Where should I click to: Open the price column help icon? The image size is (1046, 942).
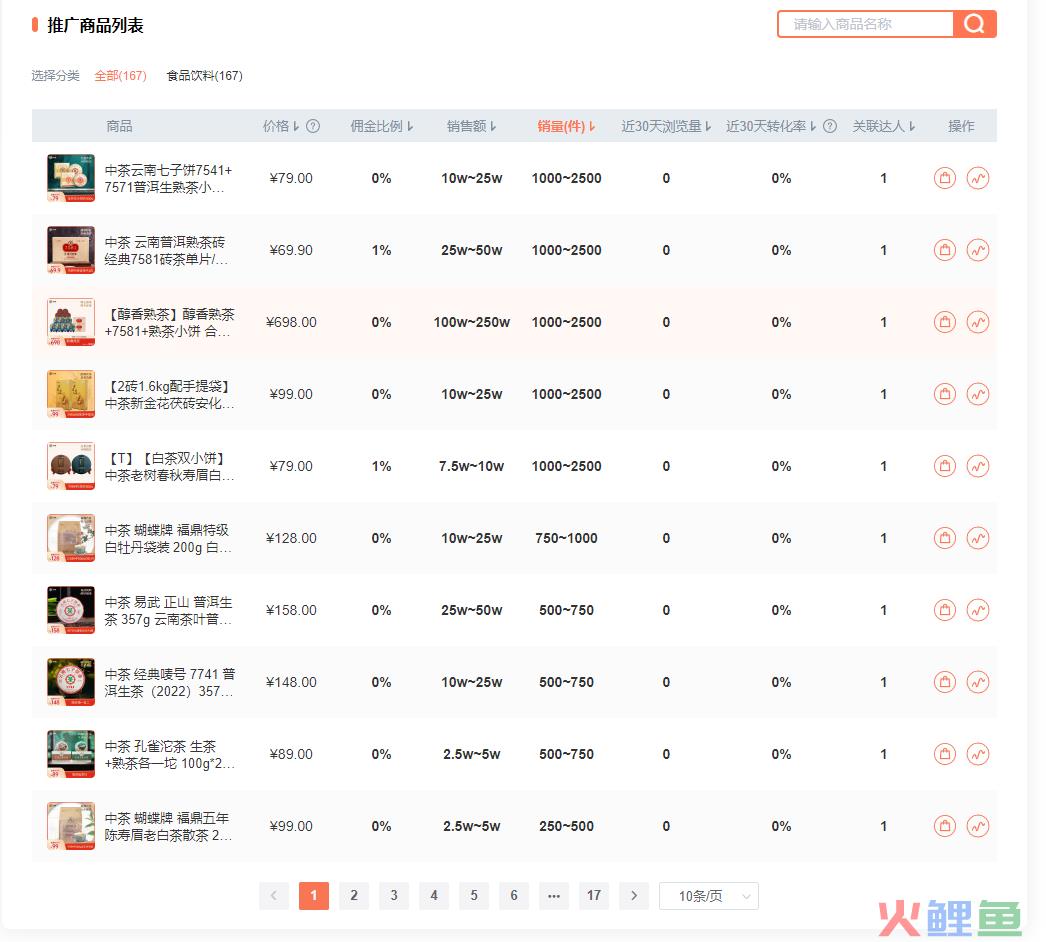tap(313, 126)
